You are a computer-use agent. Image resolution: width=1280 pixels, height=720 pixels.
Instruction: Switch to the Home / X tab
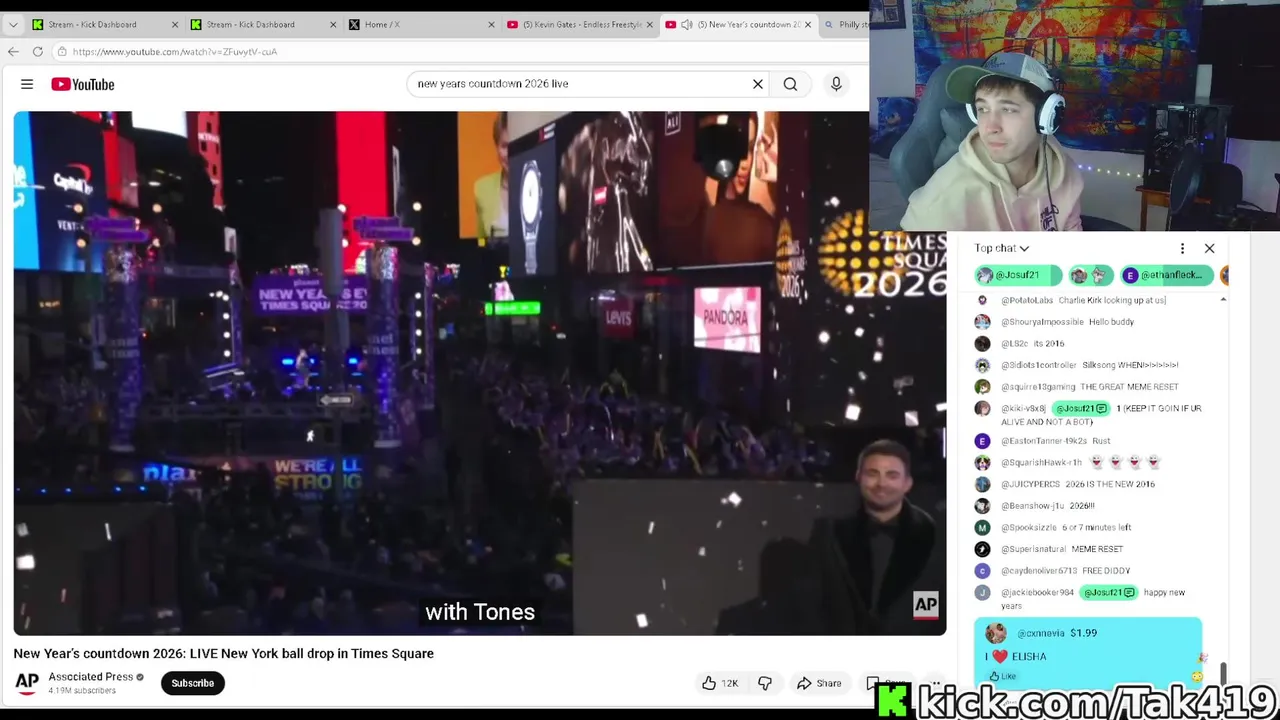tap(420, 24)
